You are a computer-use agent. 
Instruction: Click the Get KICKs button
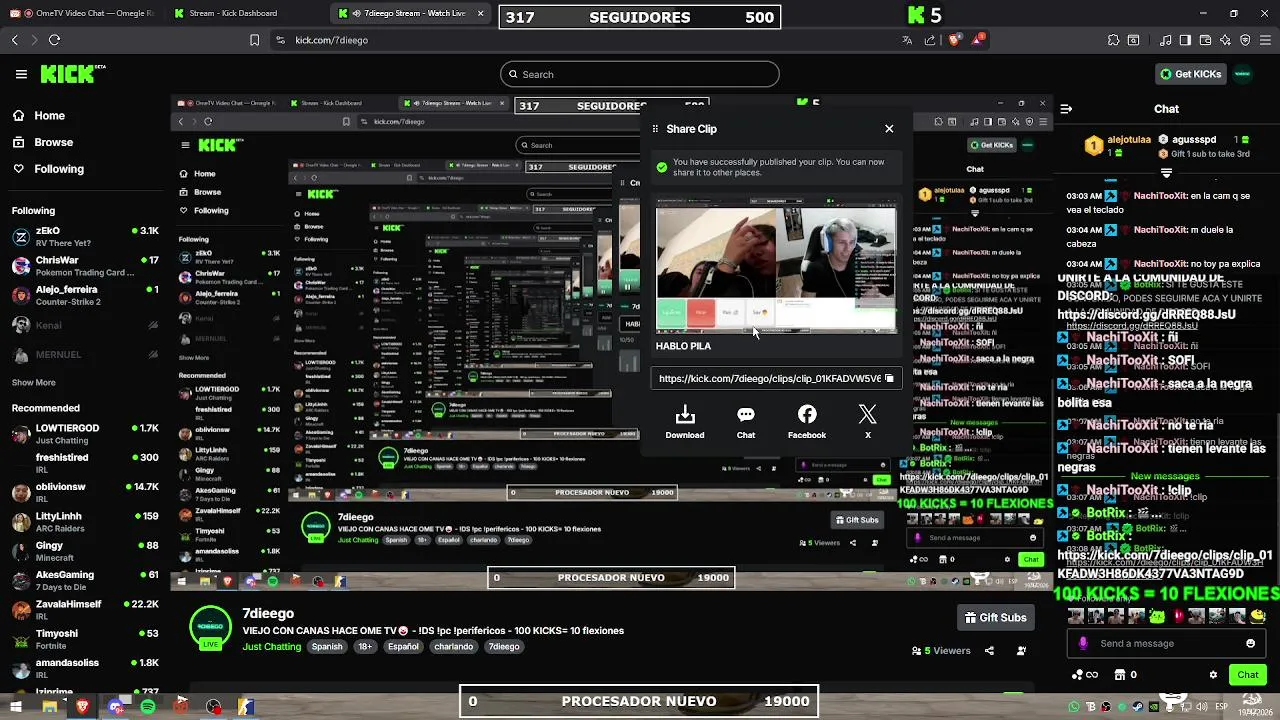pyautogui.click(x=1190, y=74)
